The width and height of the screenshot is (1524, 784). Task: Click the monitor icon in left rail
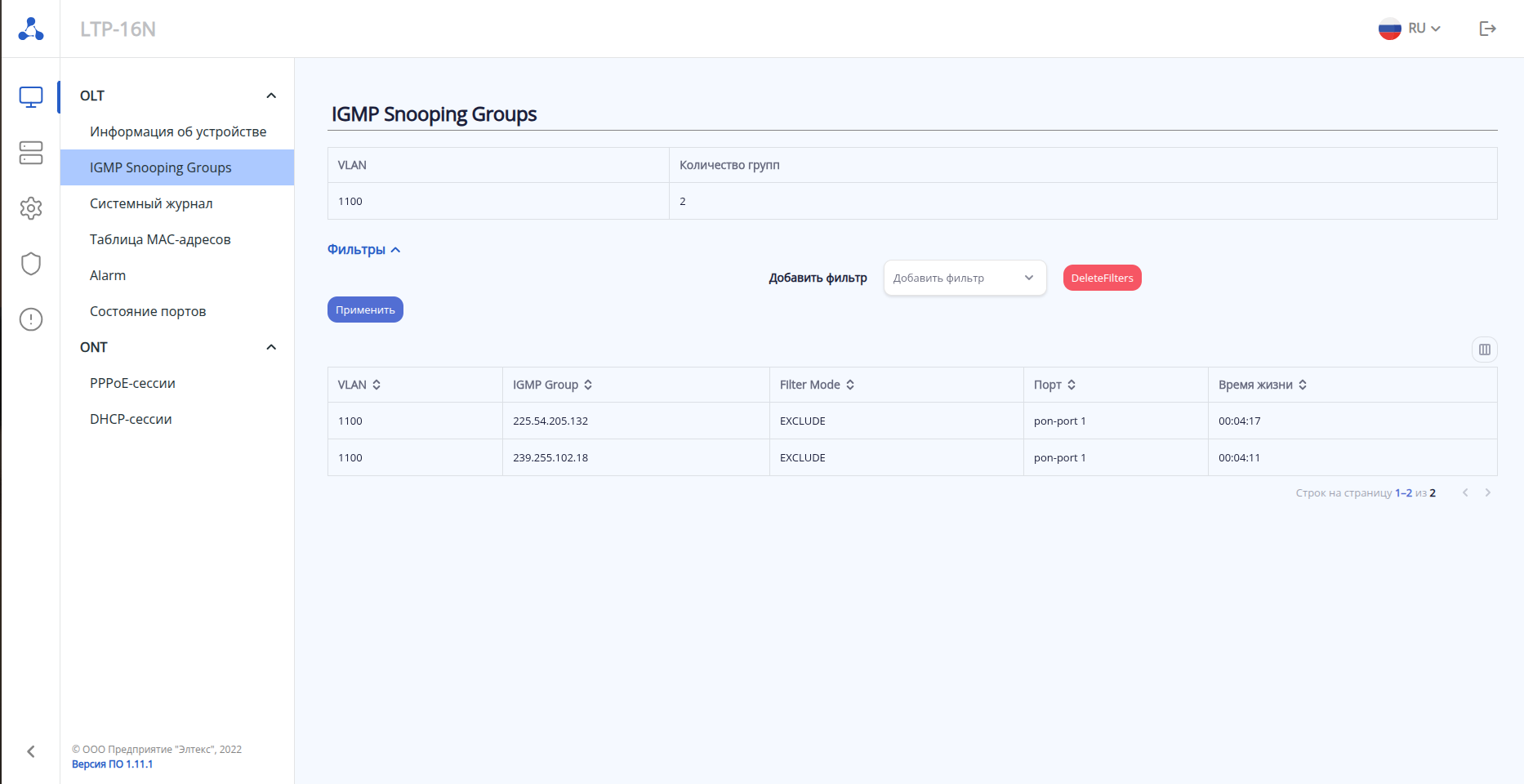(31, 97)
